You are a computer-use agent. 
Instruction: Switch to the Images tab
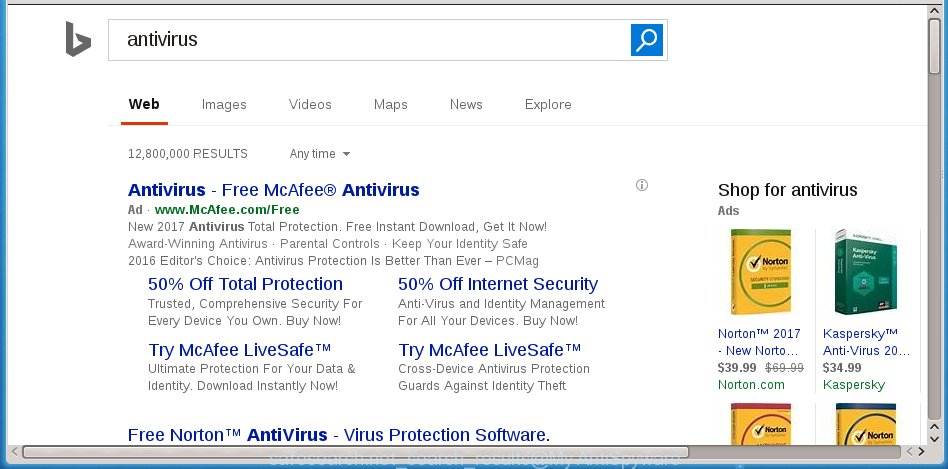(x=224, y=105)
